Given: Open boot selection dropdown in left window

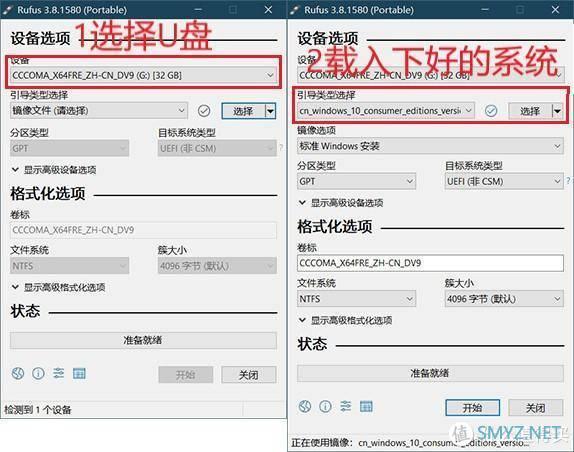Looking at the screenshot, I should tap(99, 111).
